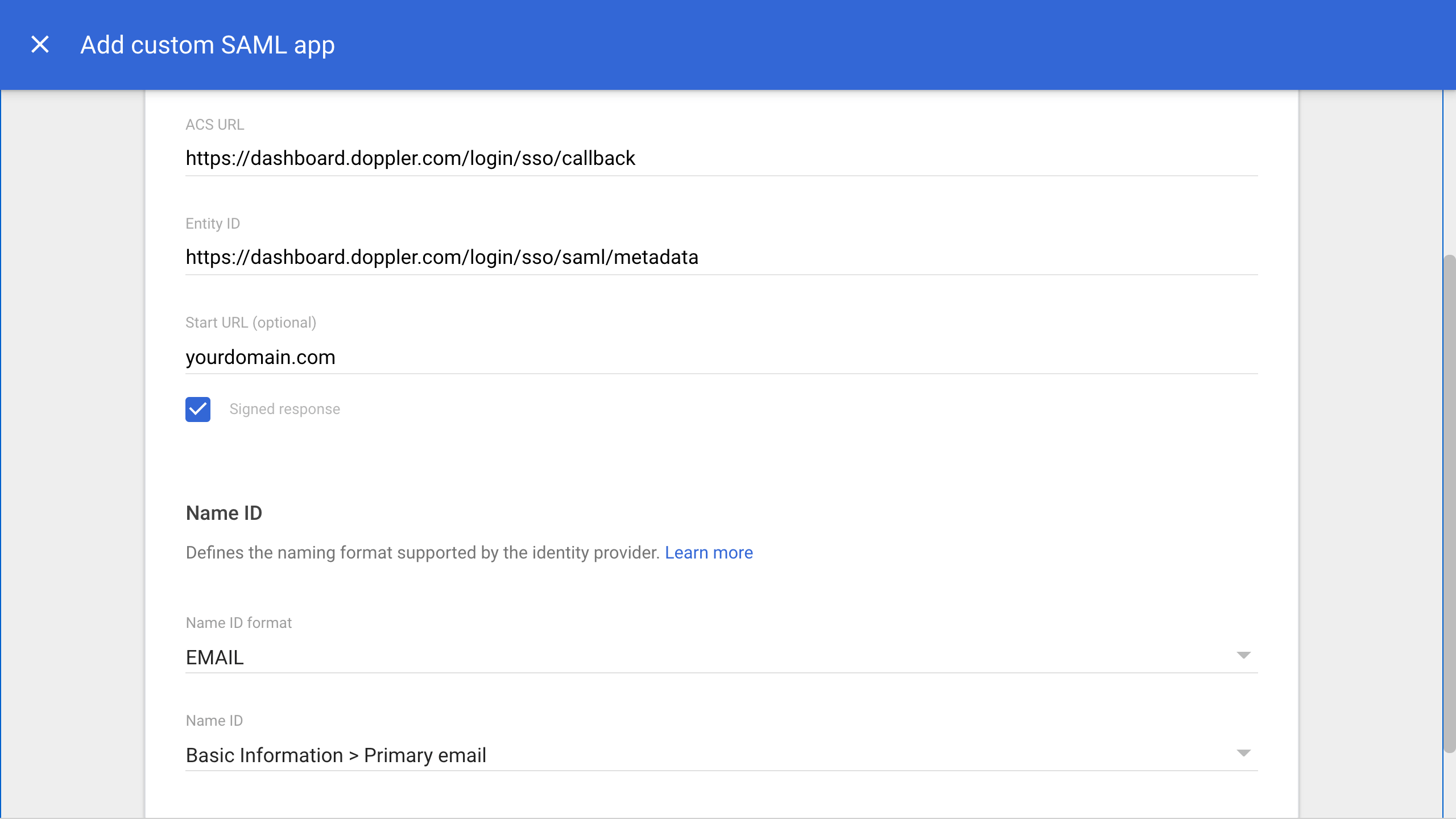Click the Signed response label text
The image size is (1456, 819).
click(284, 409)
